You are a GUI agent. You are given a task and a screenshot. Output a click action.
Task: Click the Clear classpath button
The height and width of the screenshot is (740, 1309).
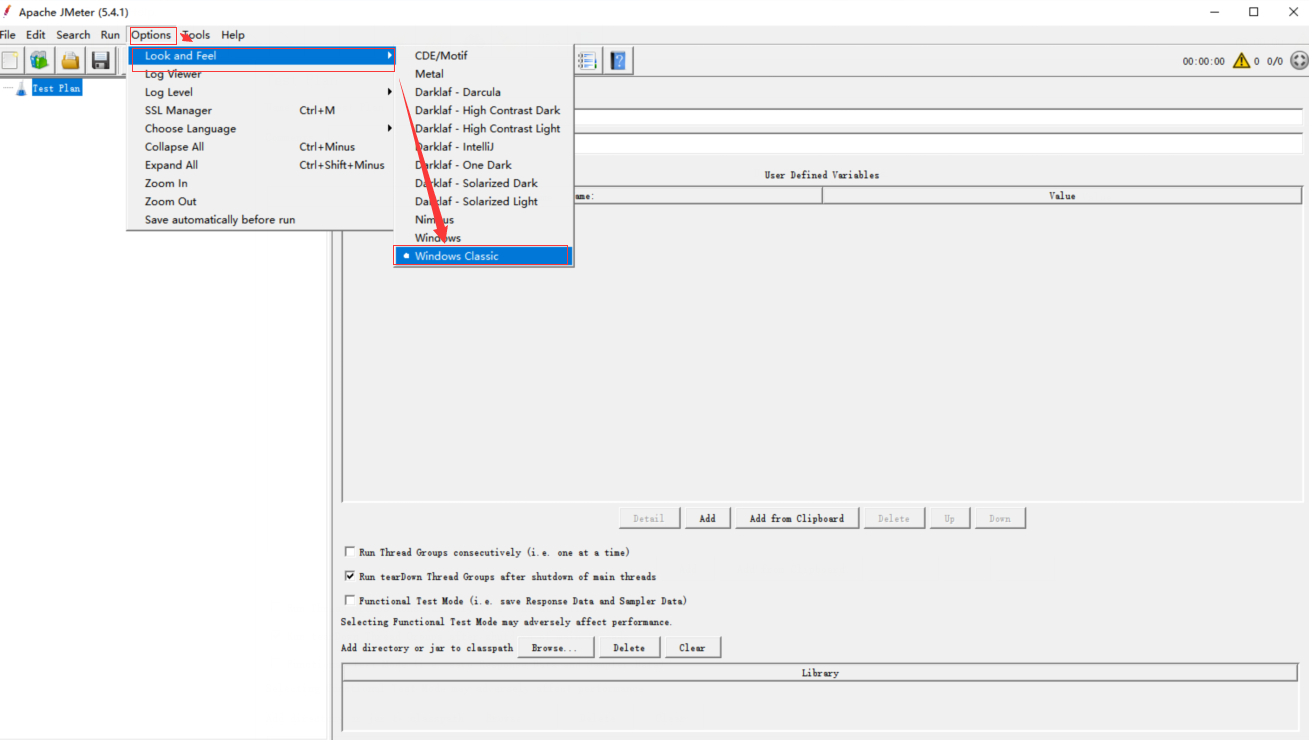point(692,648)
